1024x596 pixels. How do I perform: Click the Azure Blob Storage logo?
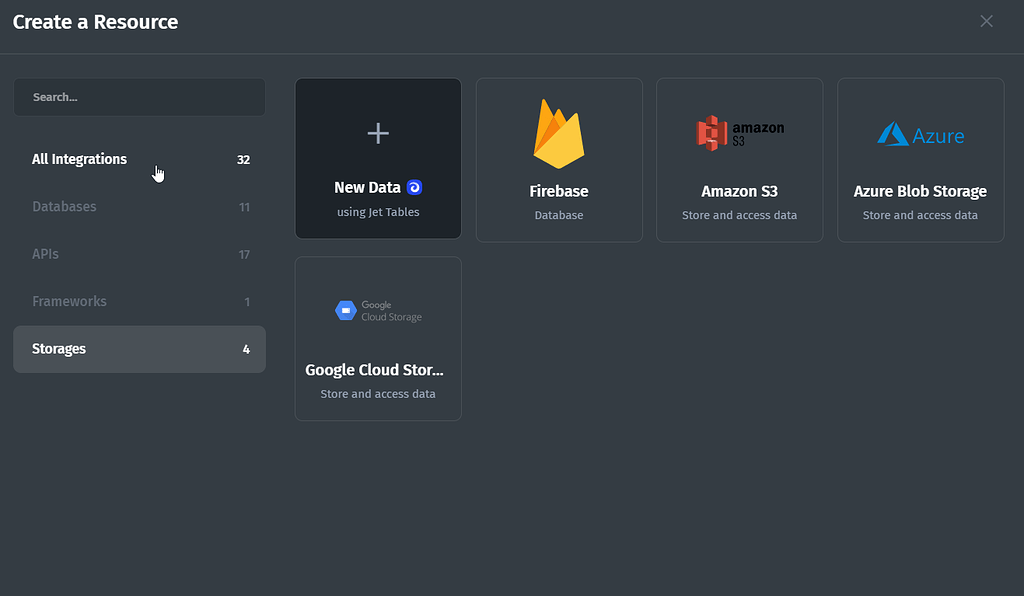[x=920, y=132]
